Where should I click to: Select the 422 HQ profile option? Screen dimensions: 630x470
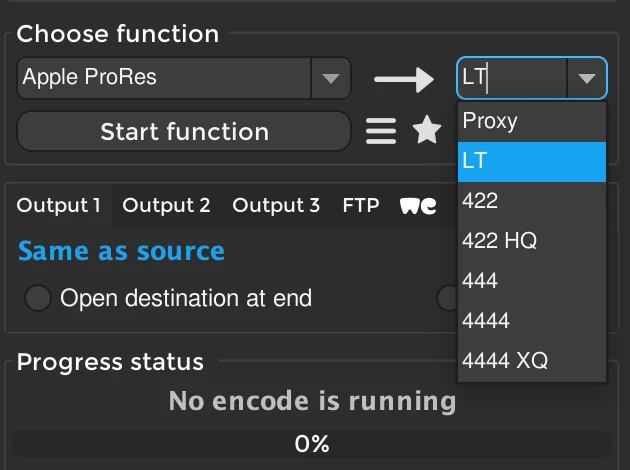point(532,241)
